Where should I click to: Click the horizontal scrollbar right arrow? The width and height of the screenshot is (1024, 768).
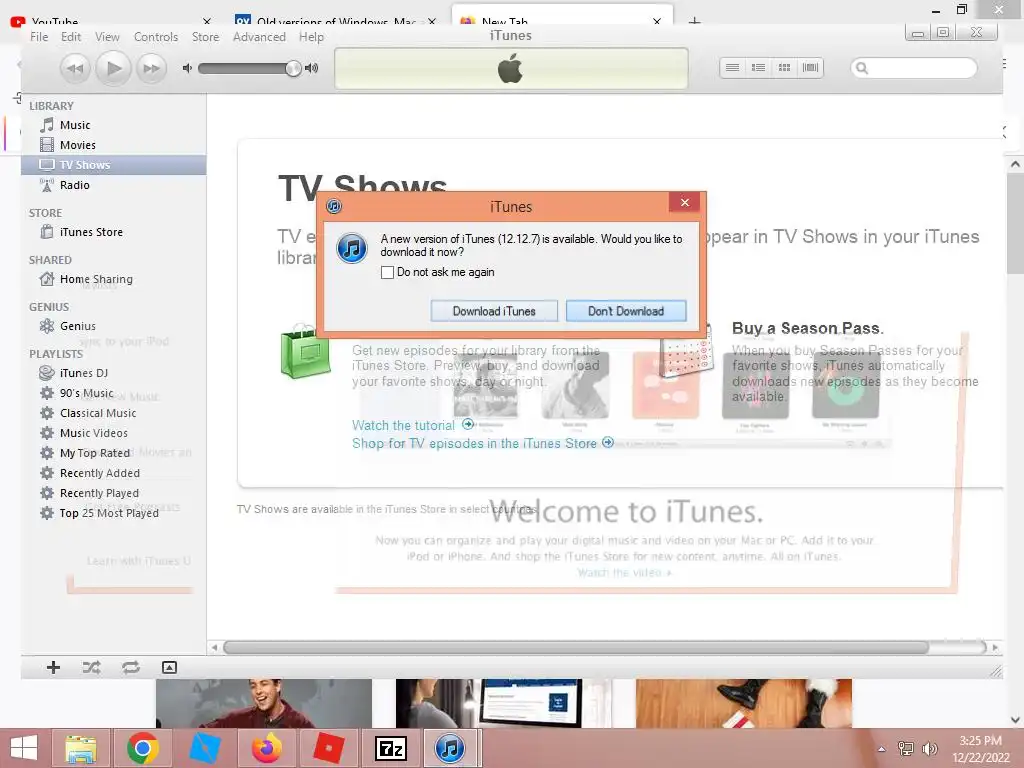(x=995, y=647)
